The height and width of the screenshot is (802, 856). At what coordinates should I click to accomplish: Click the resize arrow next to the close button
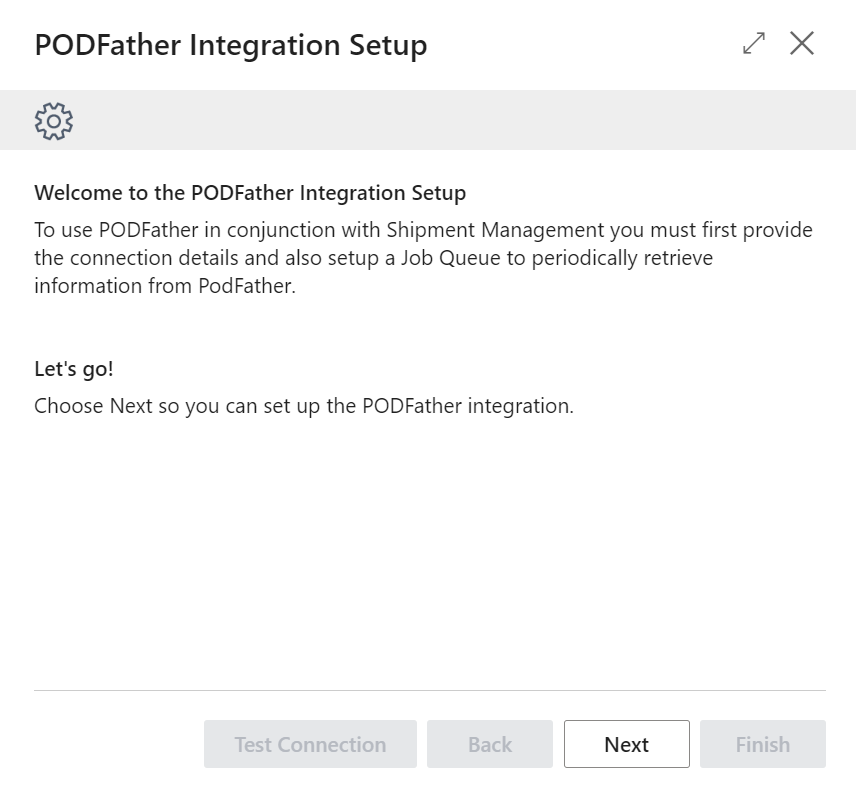pyautogui.click(x=751, y=44)
